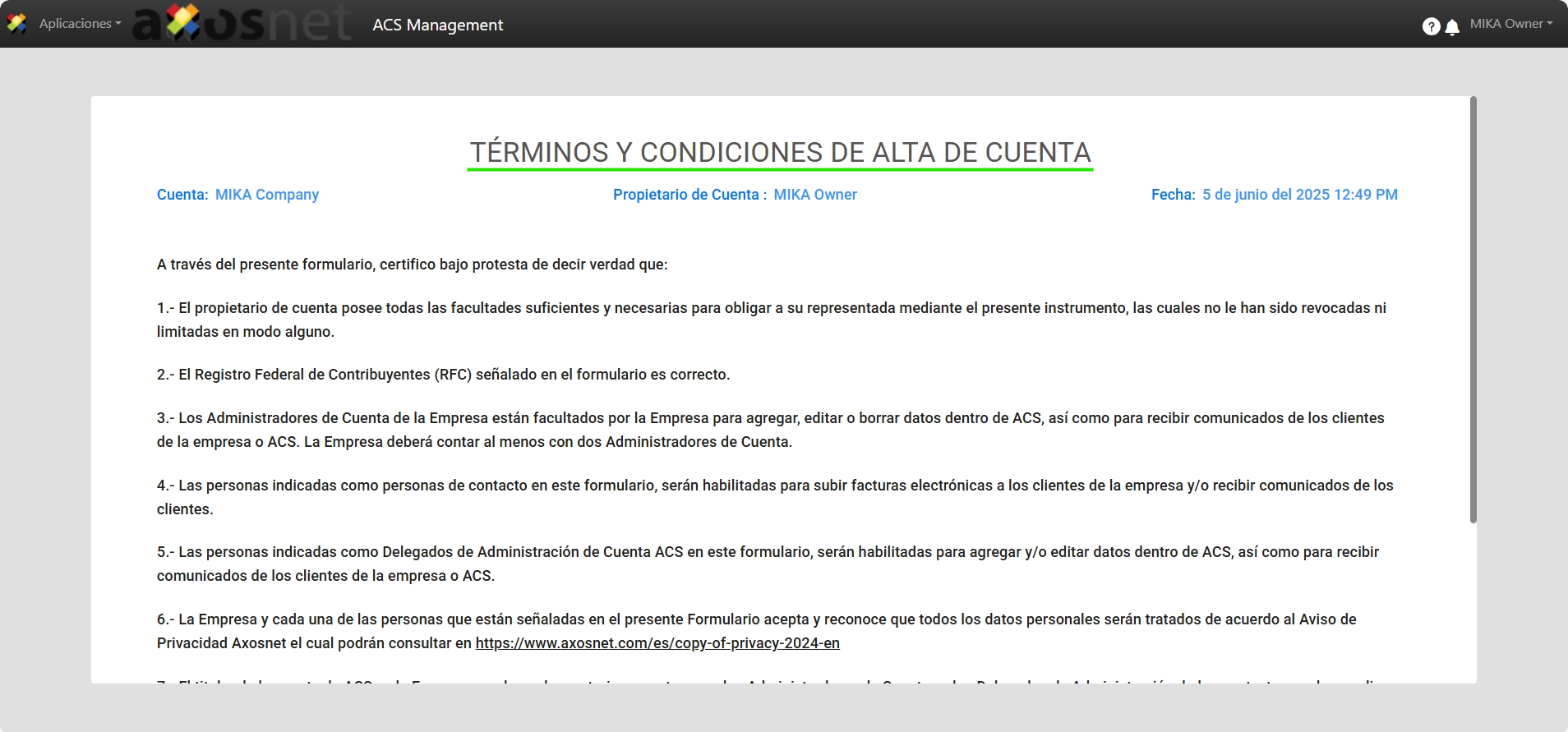The width and height of the screenshot is (1568, 732).
Task: Click the 'Propietario de Cuenta' MIKA Owner value
Action: (815, 195)
